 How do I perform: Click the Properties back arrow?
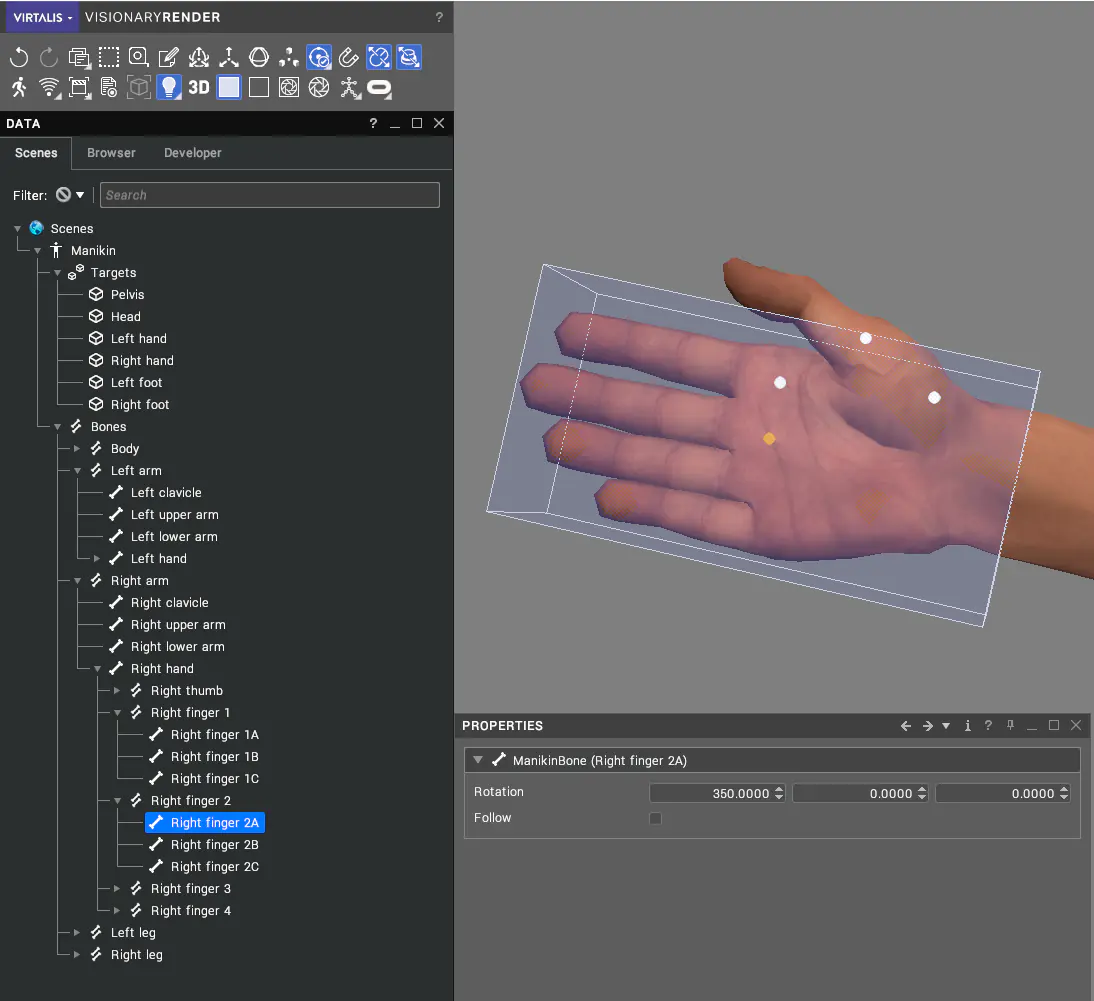point(906,726)
